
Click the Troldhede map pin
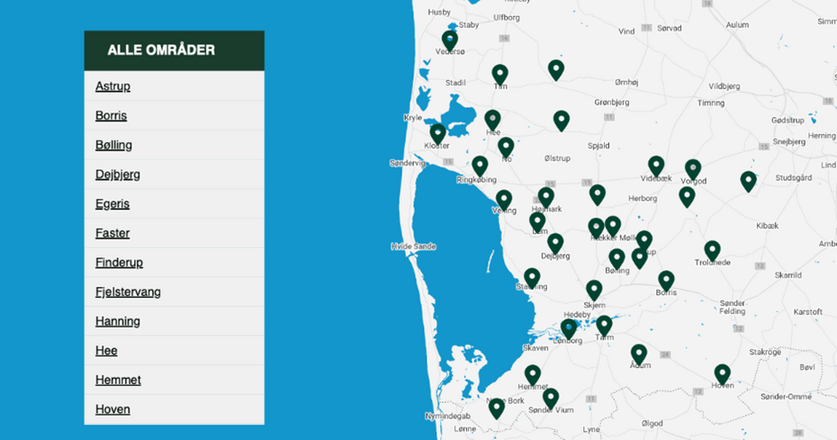(x=712, y=250)
